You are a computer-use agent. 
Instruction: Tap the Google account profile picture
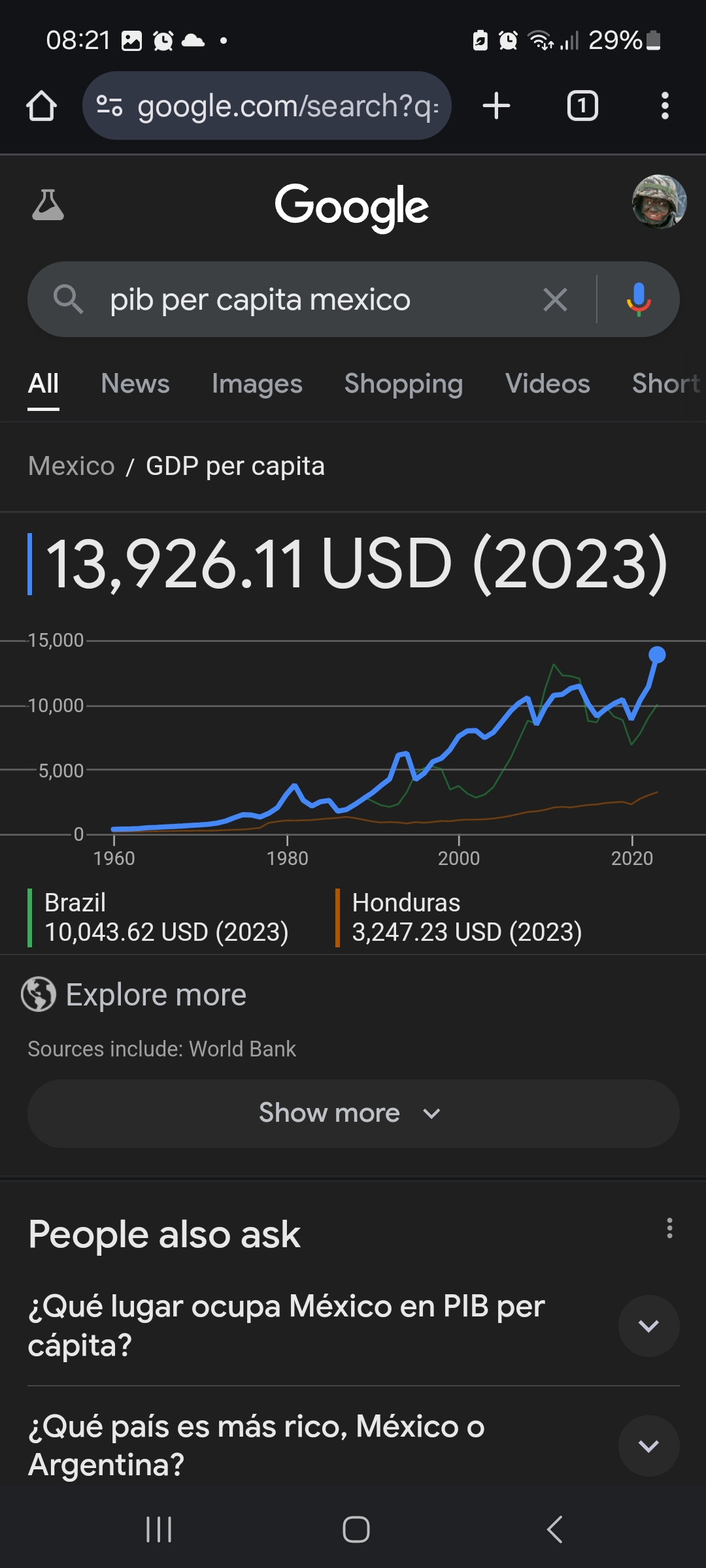click(x=658, y=202)
